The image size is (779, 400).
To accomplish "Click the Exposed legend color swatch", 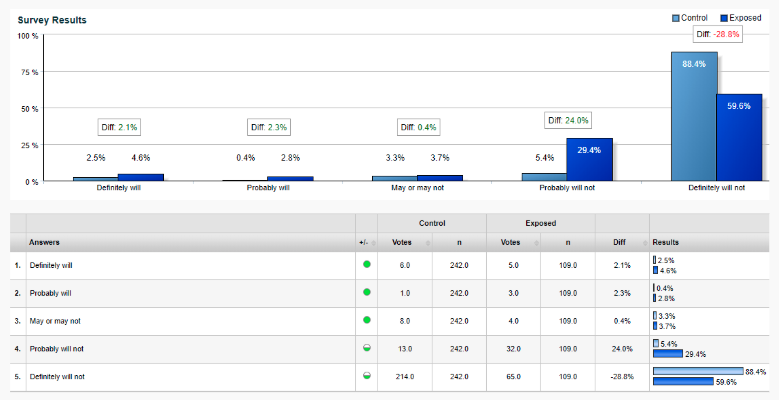I will click(725, 18).
